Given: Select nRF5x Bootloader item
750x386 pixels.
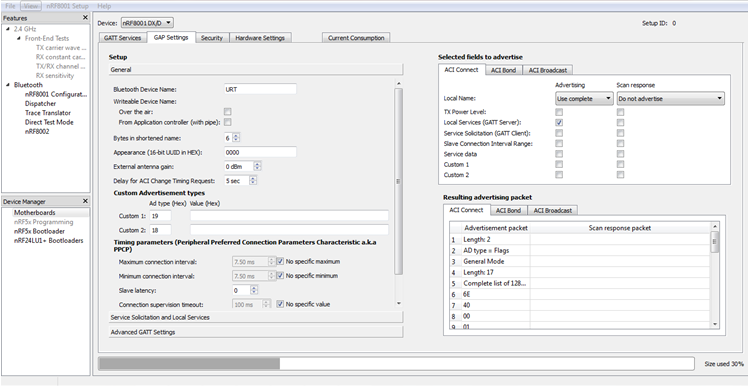Looking at the screenshot, I should 39,232.
